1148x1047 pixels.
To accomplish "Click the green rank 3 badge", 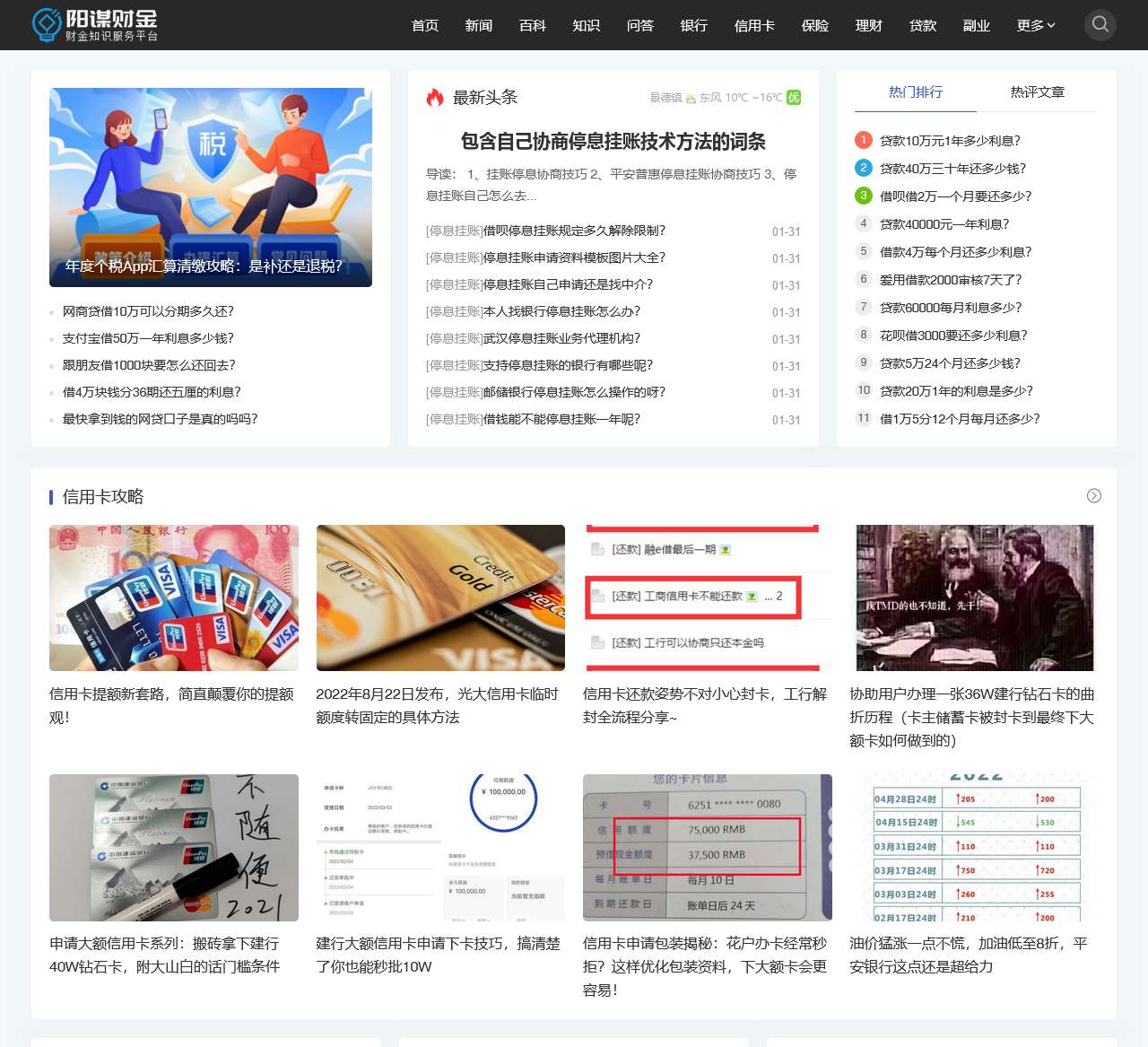I will (864, 196).
